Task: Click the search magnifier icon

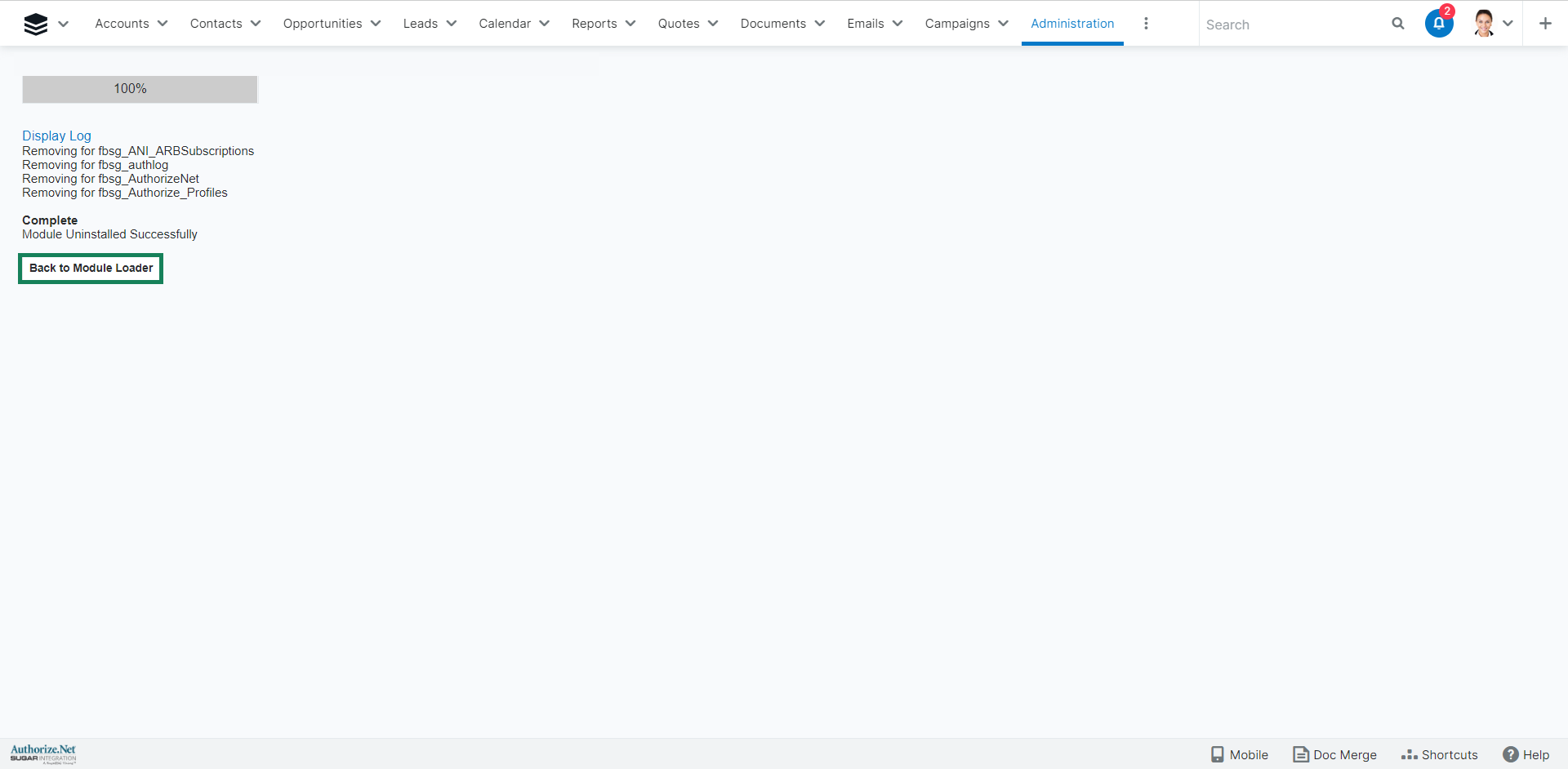Action: point(1397,24)
